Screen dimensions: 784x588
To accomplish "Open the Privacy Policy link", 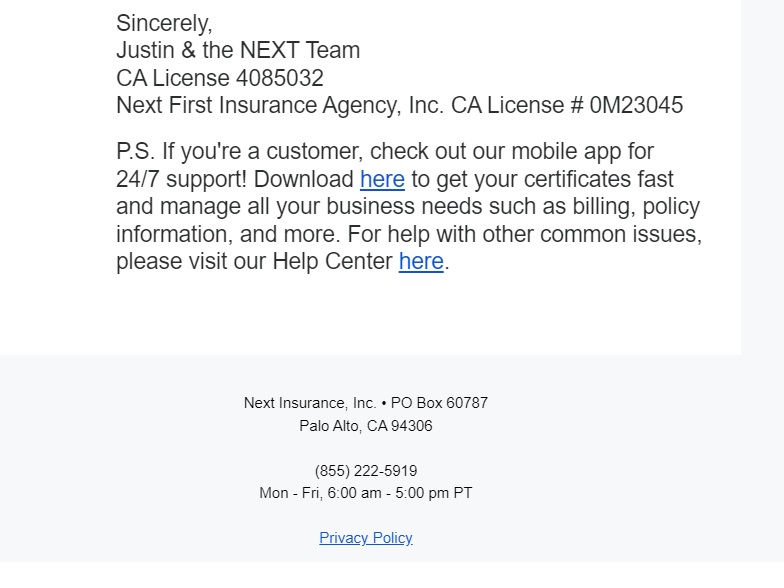I will [366, 538].
